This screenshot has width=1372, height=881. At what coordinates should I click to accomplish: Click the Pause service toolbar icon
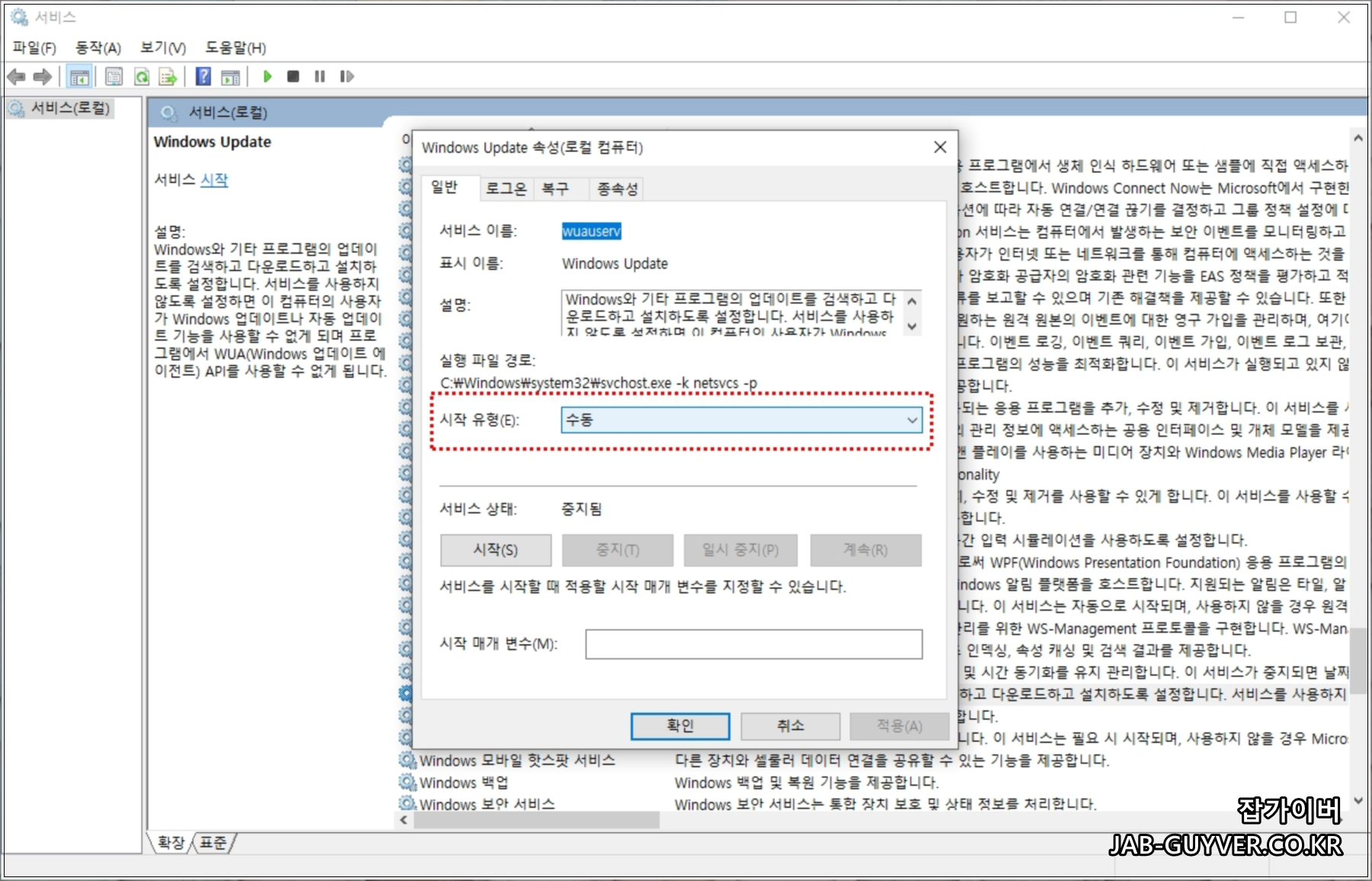tap(320, 76)
